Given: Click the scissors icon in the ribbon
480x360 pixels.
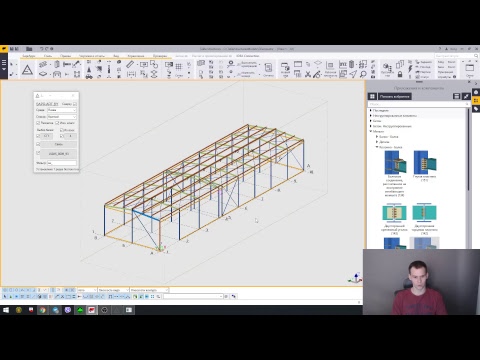Looking at the screenshot, I should point(308,74).
